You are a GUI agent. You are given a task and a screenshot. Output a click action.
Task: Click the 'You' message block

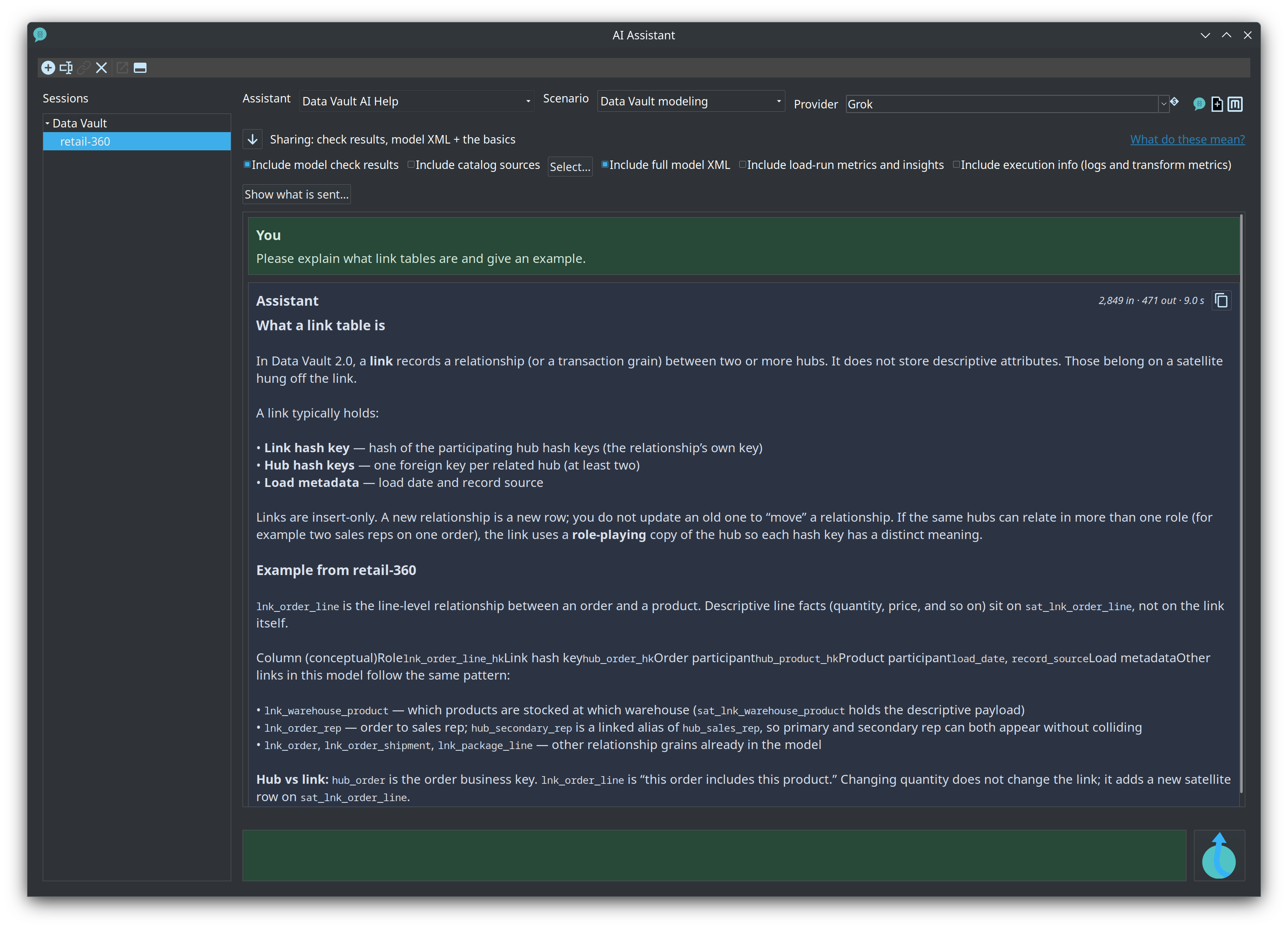point(744,246)
